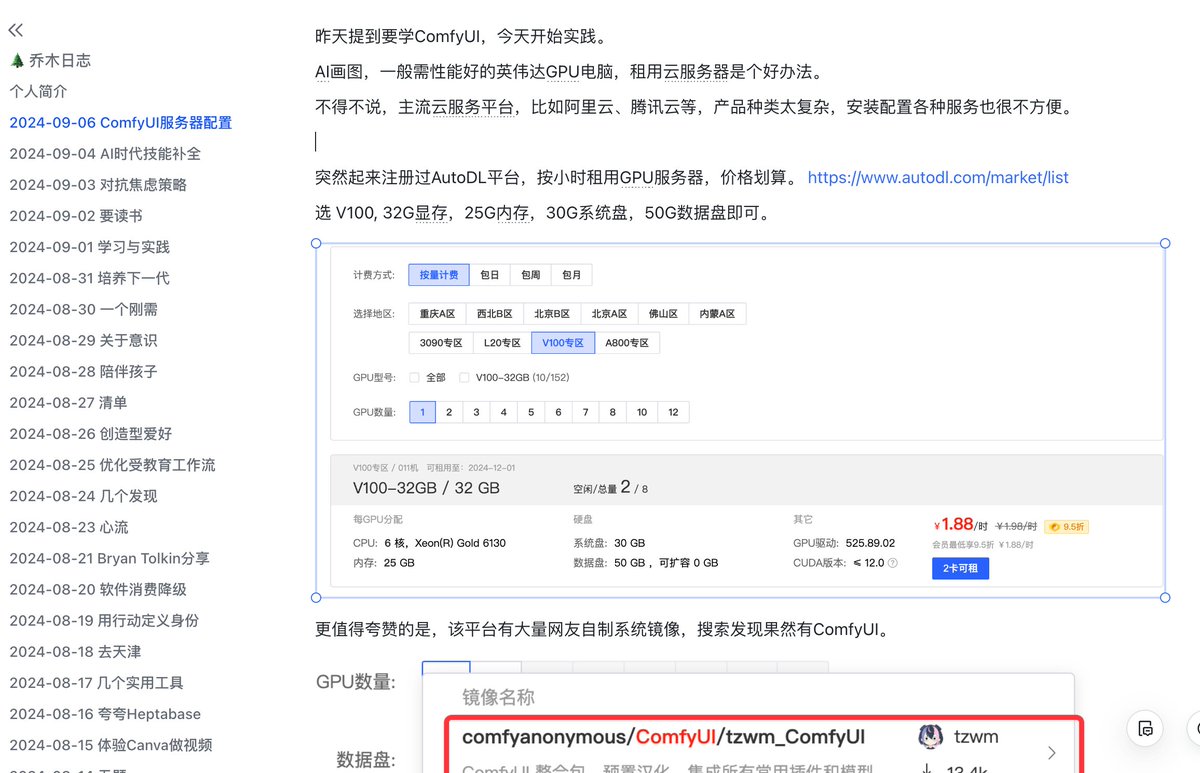Viewport: 1200px width, 773px height.
Task: Select 包日 billing tab in embedded screenshot
Action: (x=489, y=274)
